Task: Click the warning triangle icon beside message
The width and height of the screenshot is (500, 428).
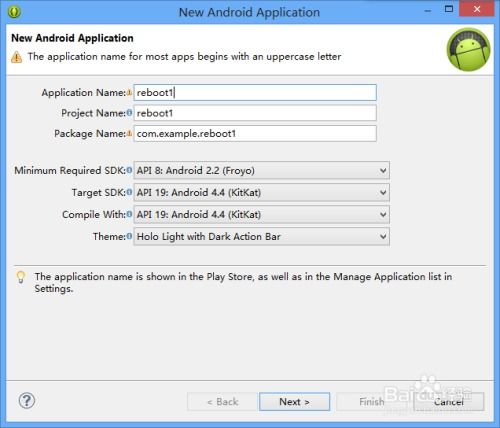Action: pyautogui.click(x=16, y=57)
